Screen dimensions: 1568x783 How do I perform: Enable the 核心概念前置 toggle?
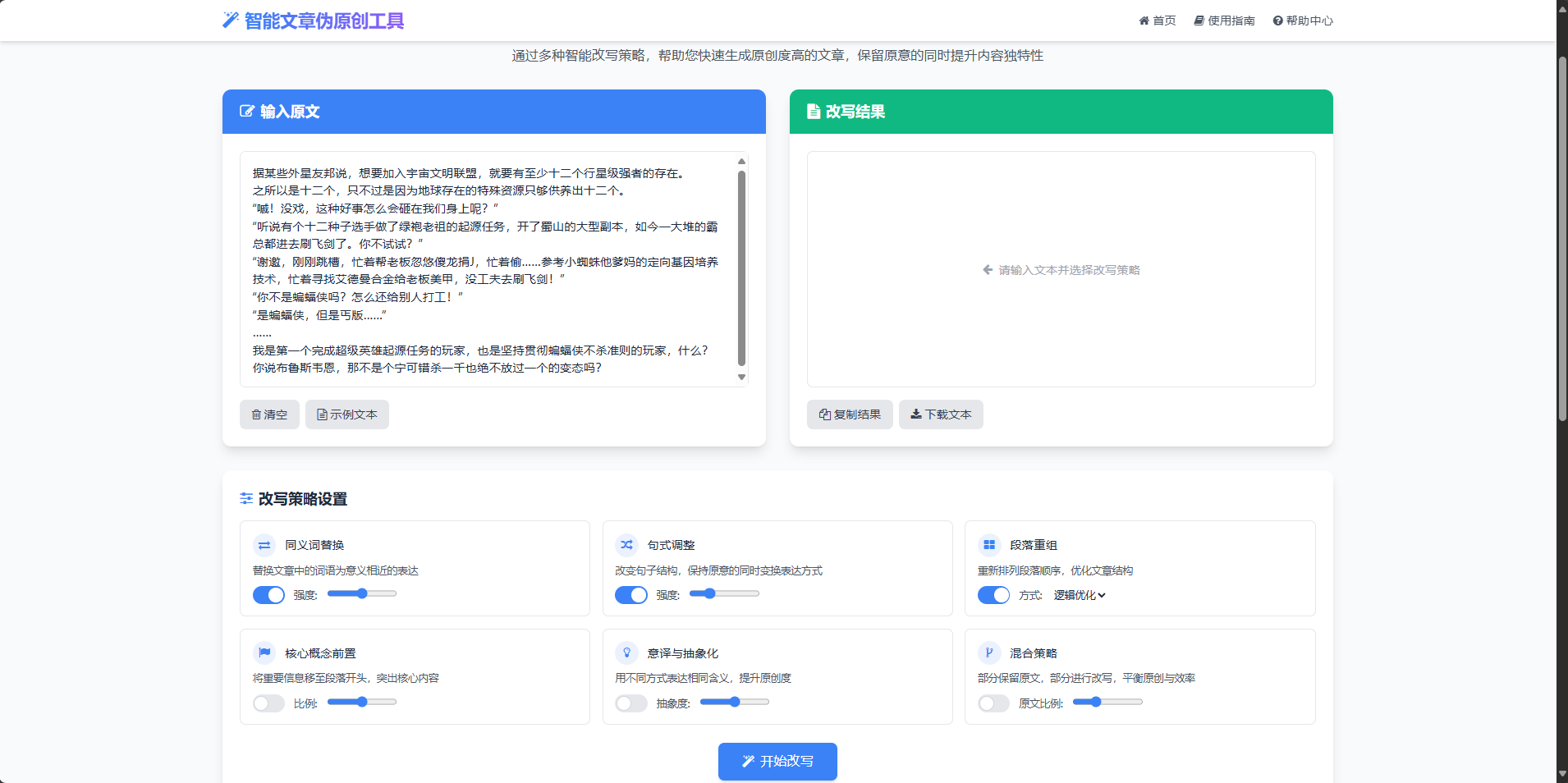pyautogui.click(x=268, y=703)
